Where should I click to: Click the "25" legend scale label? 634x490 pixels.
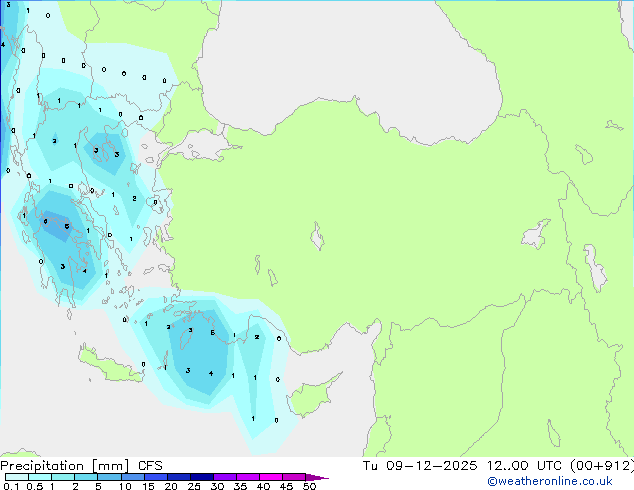pyautogui.click(x=194, y=486)
